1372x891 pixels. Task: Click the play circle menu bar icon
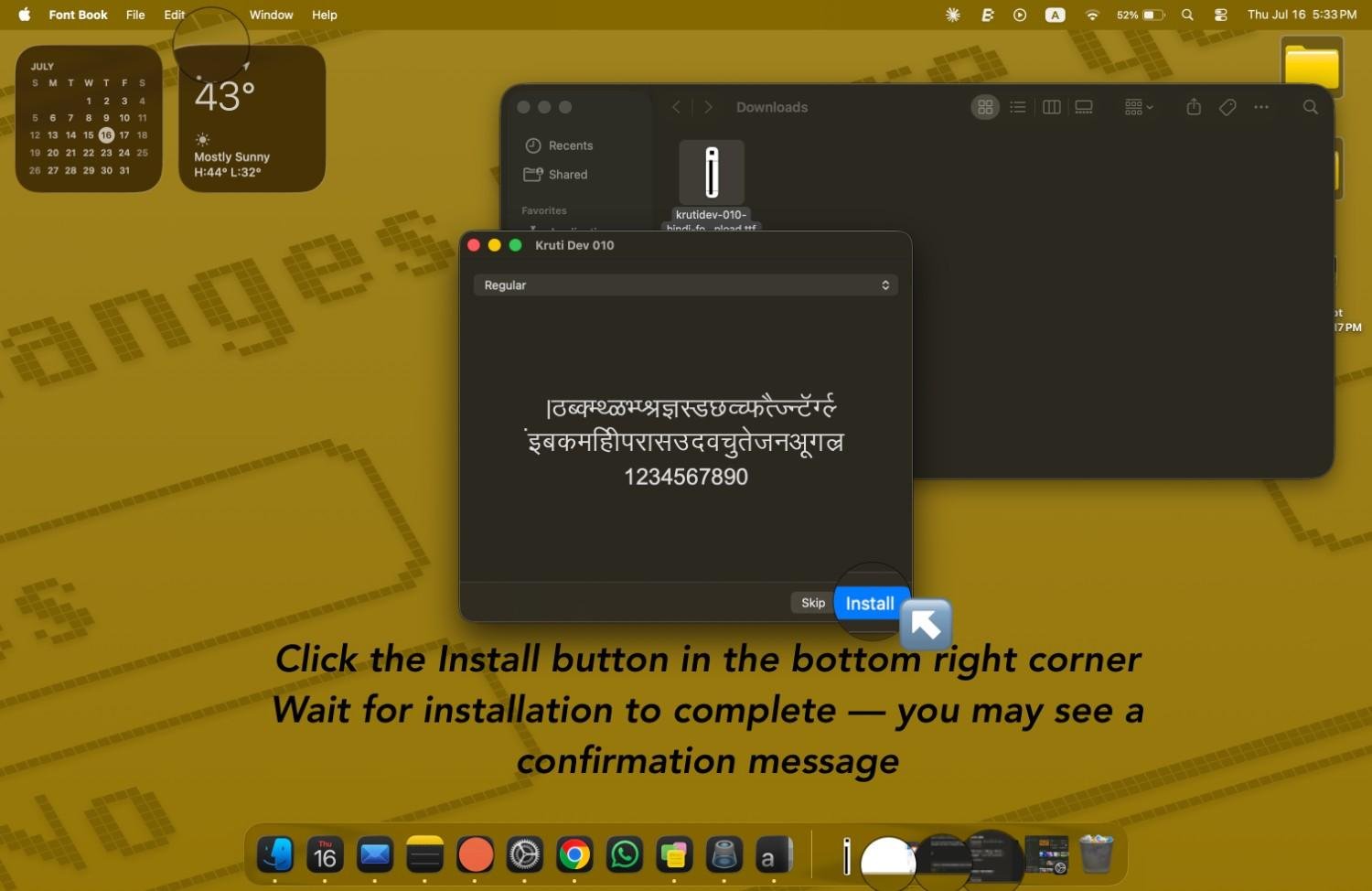[1020, 15]
